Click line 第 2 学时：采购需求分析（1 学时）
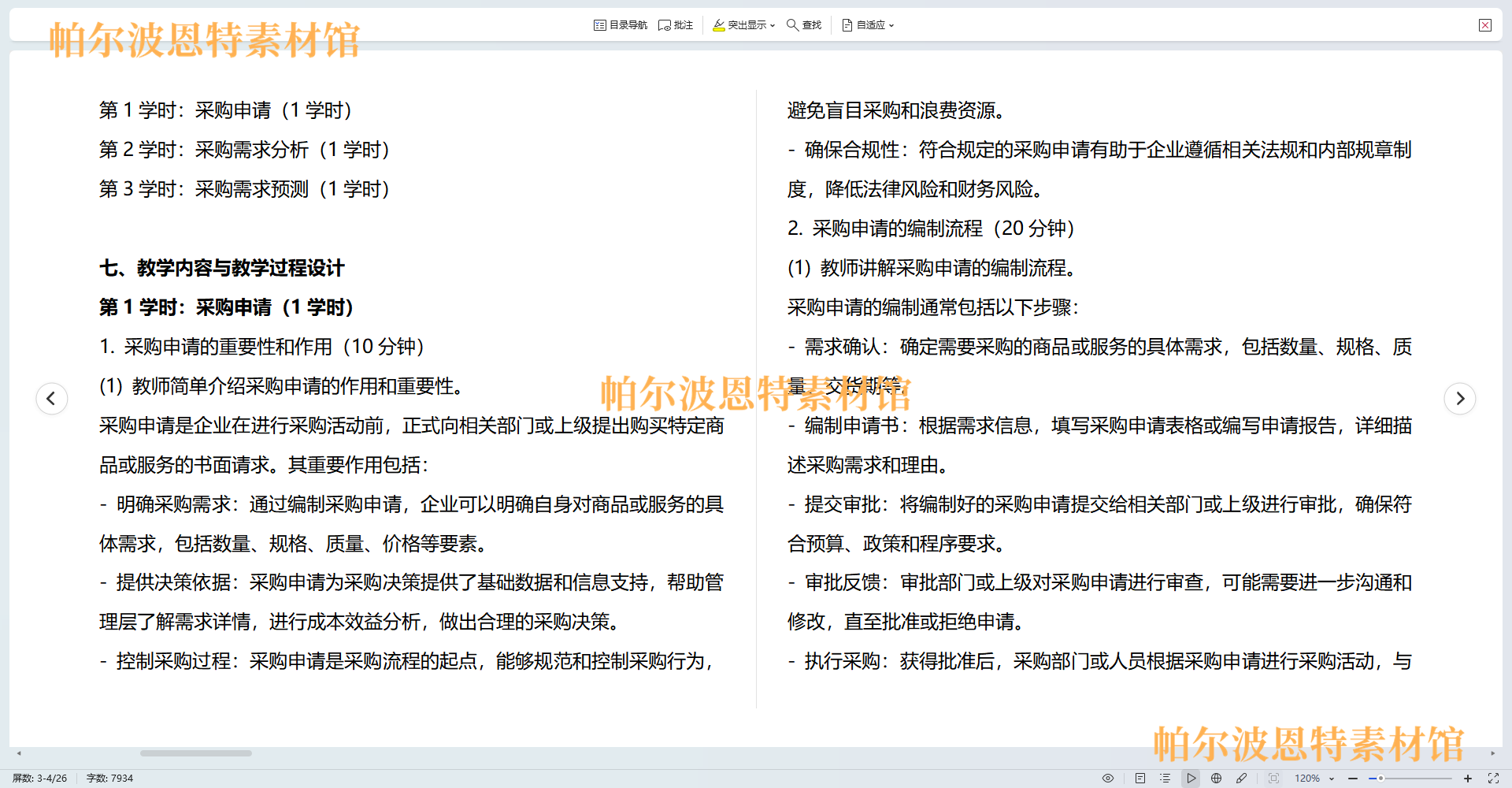This screenshot has width=1512, height=788. point(245,150)
